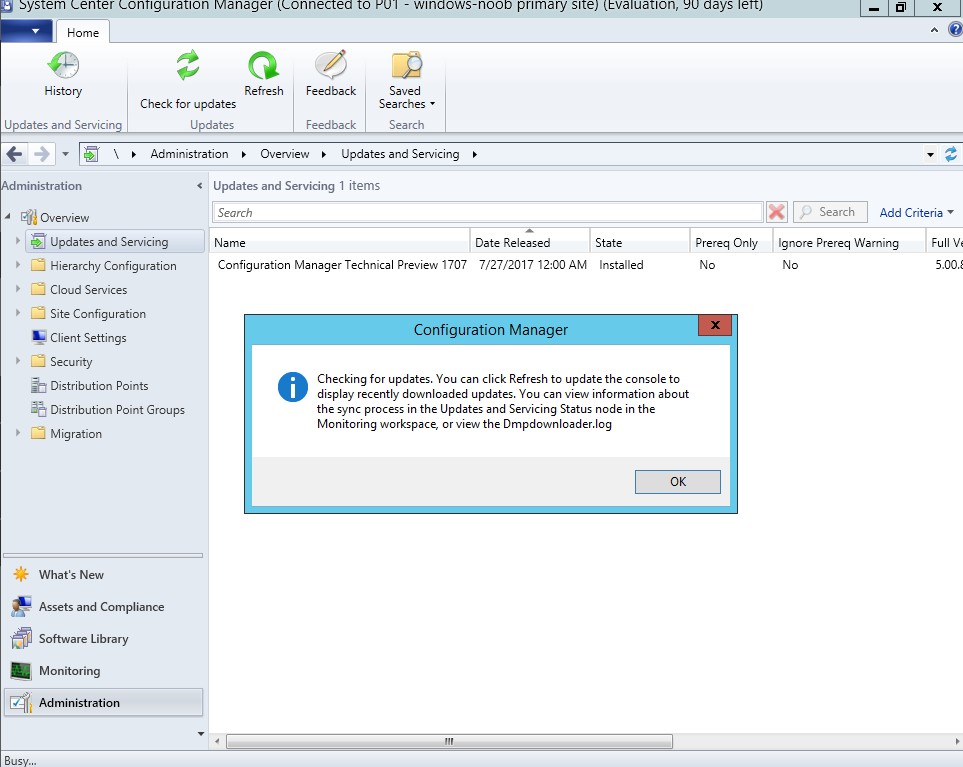
Task: Expand the Cloud Services node
Action: pos(18,289)
